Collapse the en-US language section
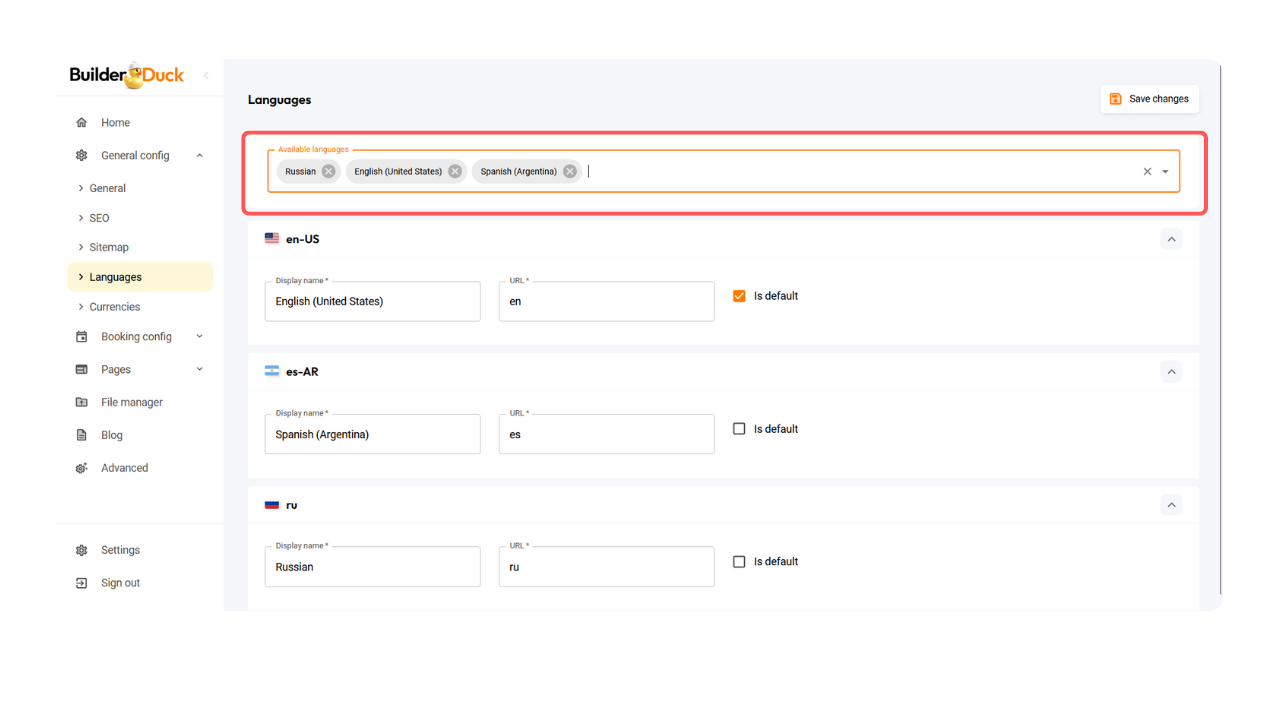The width and height of the screenshot is (1280, 720). tap(1171, 239)
